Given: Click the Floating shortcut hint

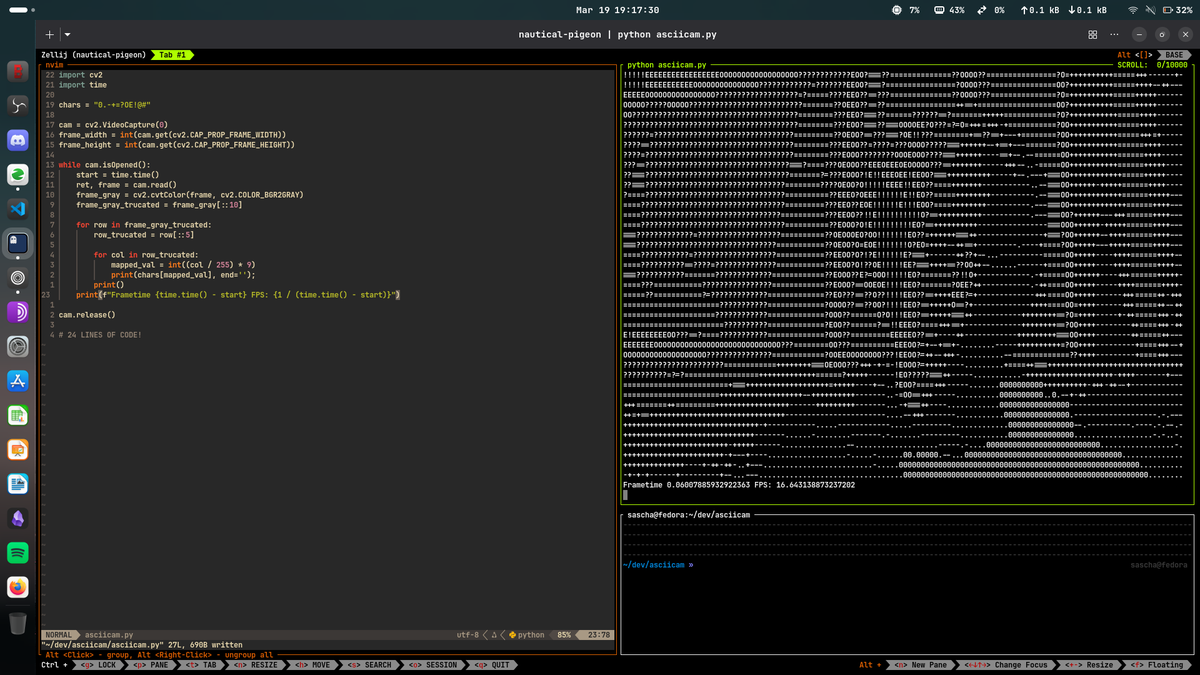Looking at the screenshot, I should click(x=1155, y=665).
